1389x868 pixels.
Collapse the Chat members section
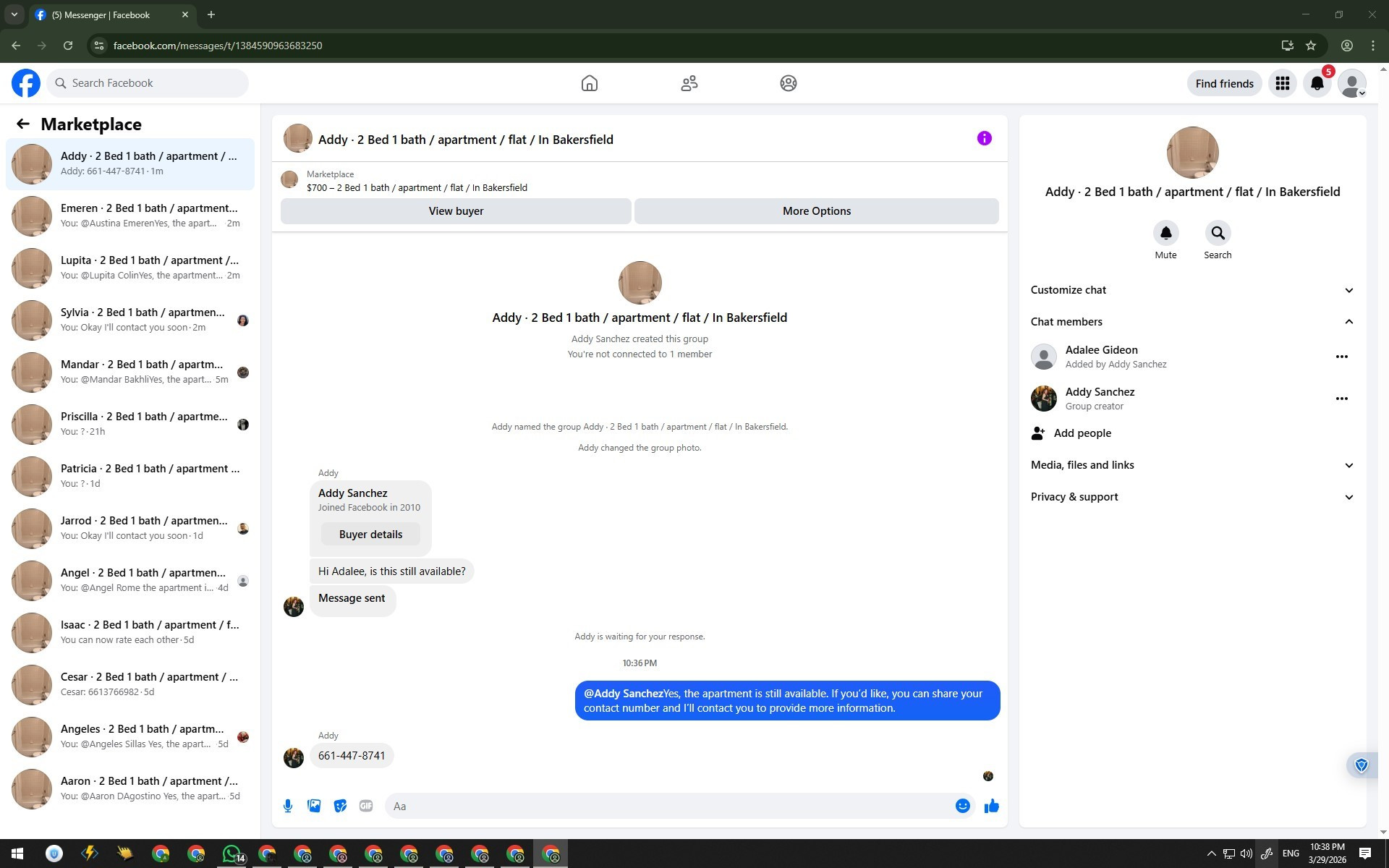click(x=1192, y=322)
